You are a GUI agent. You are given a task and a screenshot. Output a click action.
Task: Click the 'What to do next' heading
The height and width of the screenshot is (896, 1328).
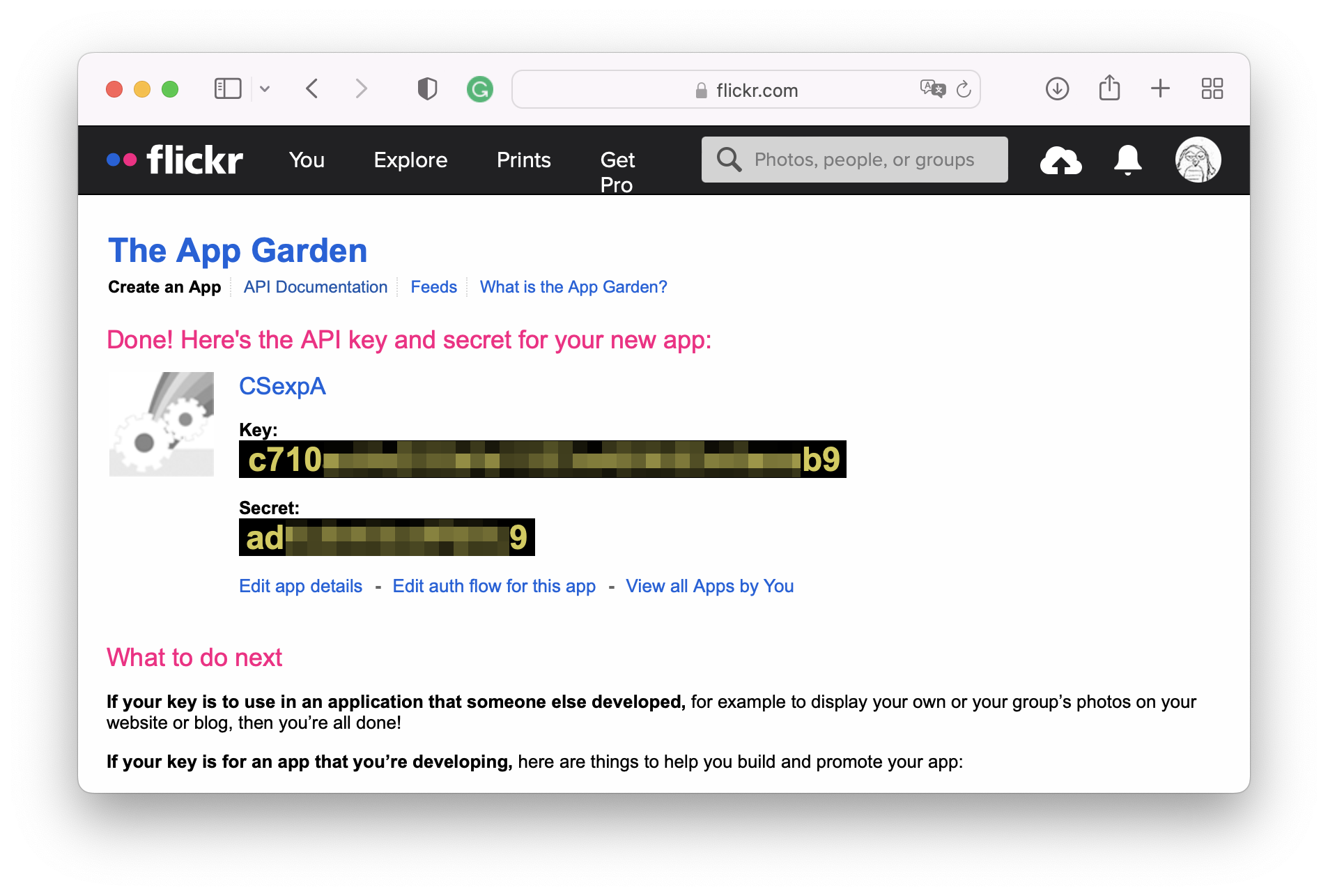(x=194, y=657)
